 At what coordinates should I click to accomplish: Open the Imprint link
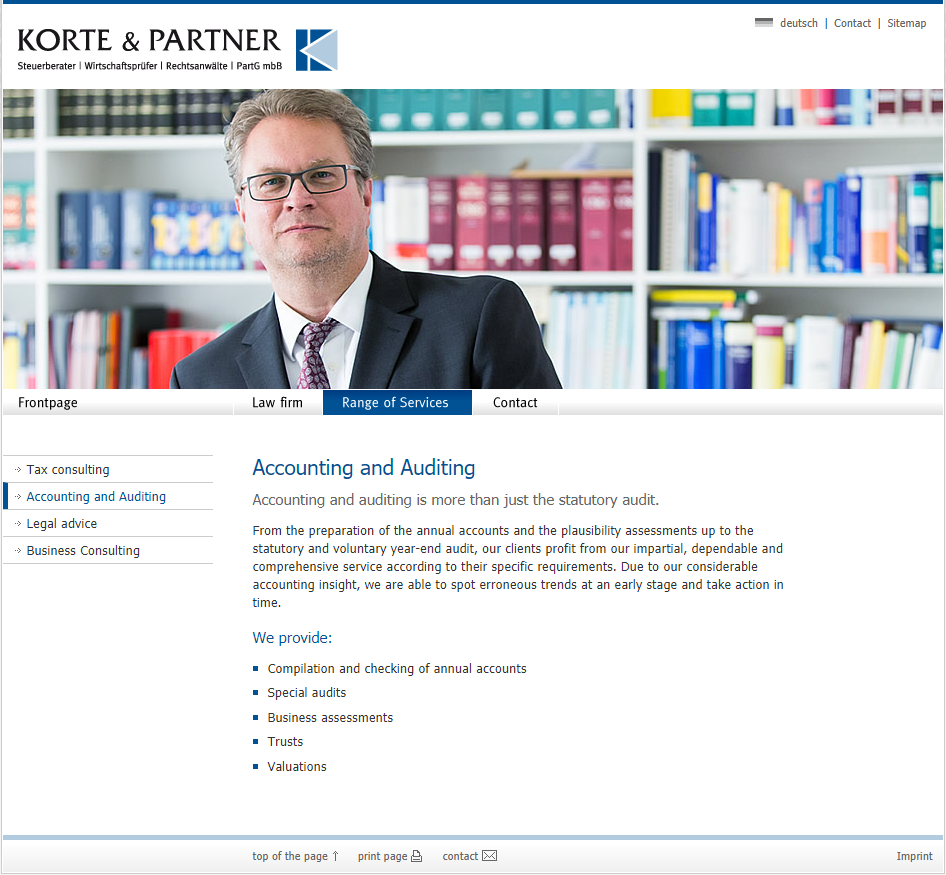(x=914, y=856)
